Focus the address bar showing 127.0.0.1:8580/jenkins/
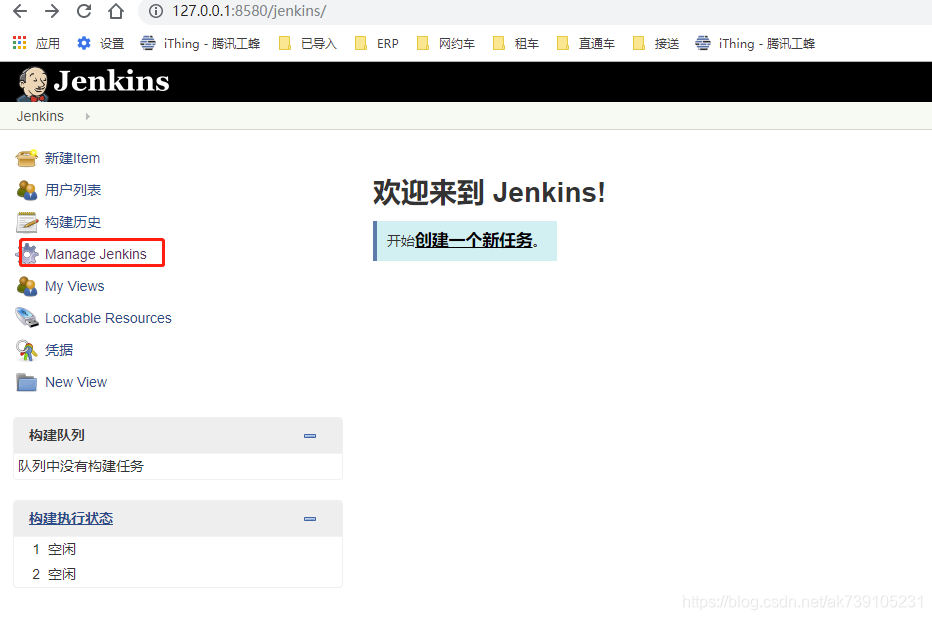 click(x=535, y=11)
